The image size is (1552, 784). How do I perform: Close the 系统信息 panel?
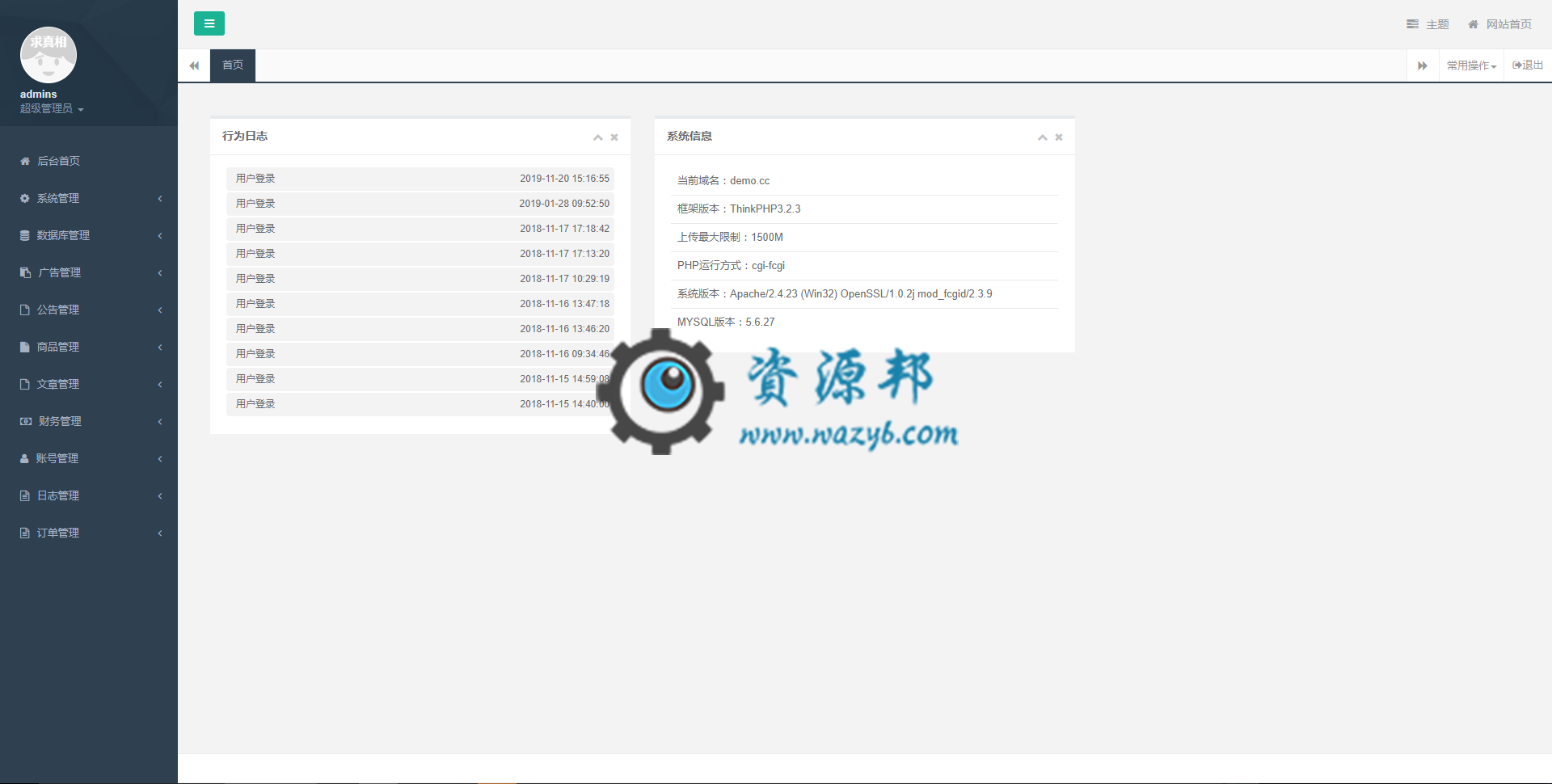click(1059, 137)
